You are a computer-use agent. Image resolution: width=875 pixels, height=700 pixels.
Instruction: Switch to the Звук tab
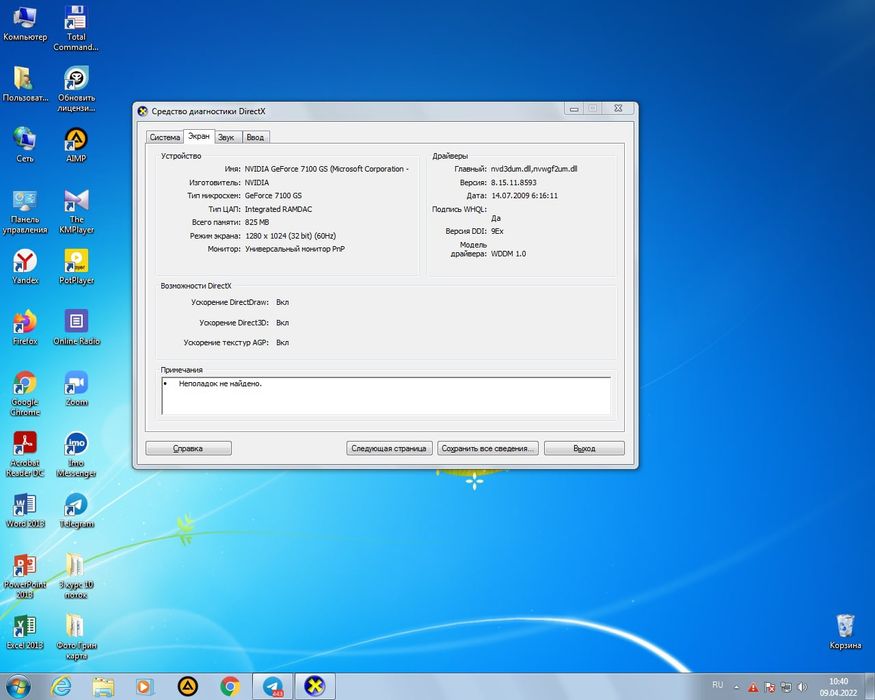point(226,137)
